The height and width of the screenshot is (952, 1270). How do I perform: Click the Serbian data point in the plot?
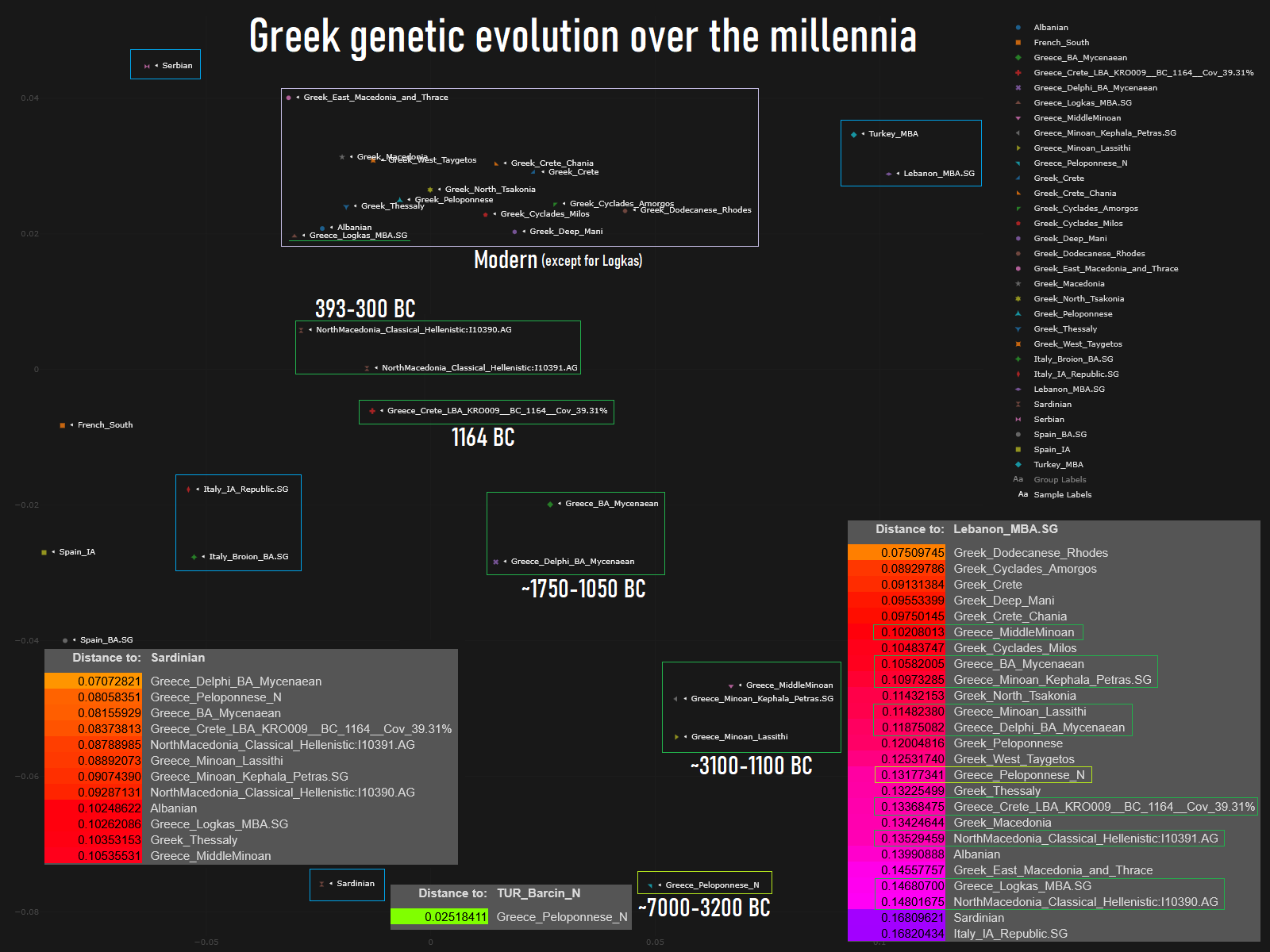[147, 66]
